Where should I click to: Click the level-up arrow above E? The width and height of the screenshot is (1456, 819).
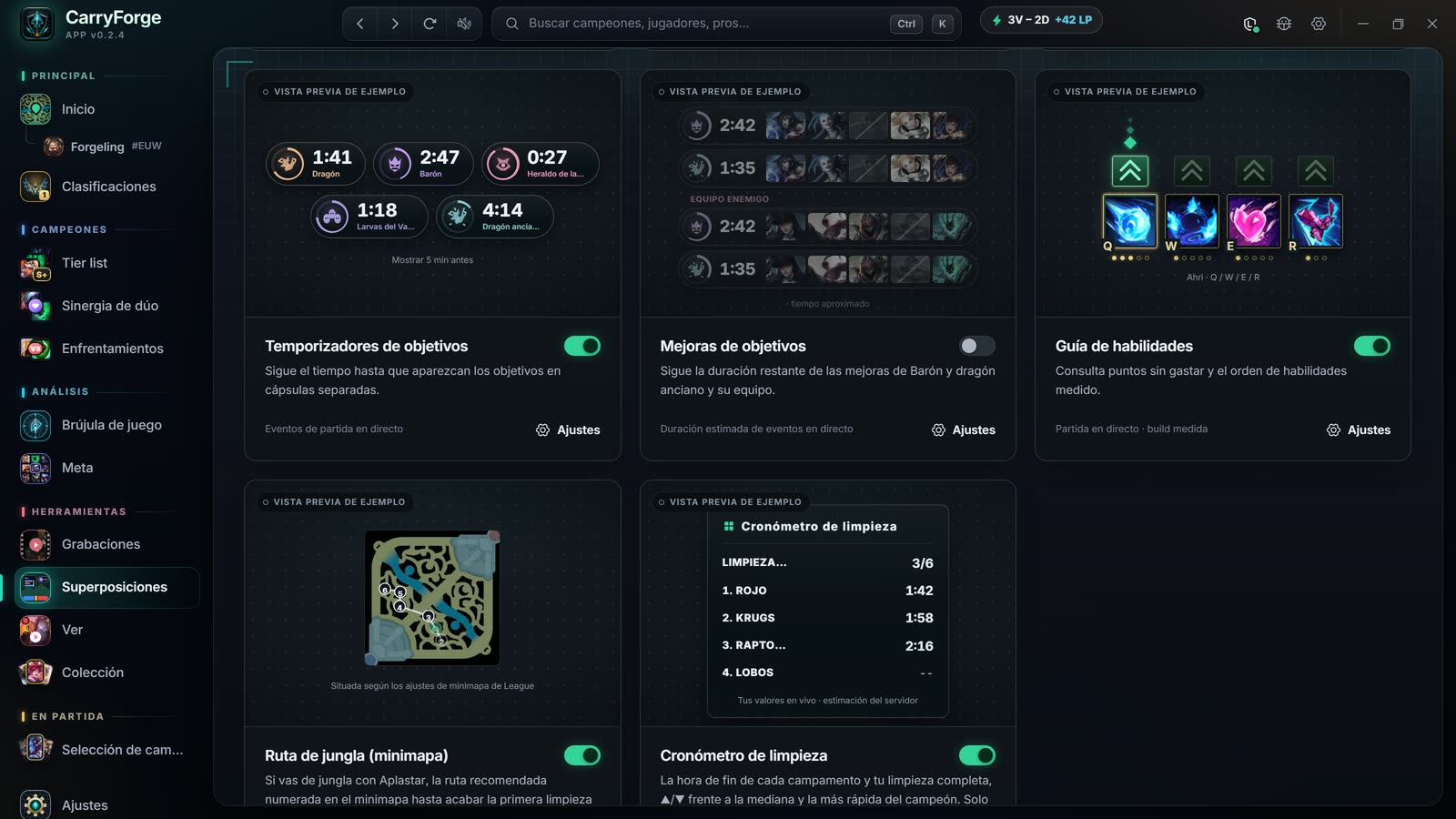(1254, 171)
